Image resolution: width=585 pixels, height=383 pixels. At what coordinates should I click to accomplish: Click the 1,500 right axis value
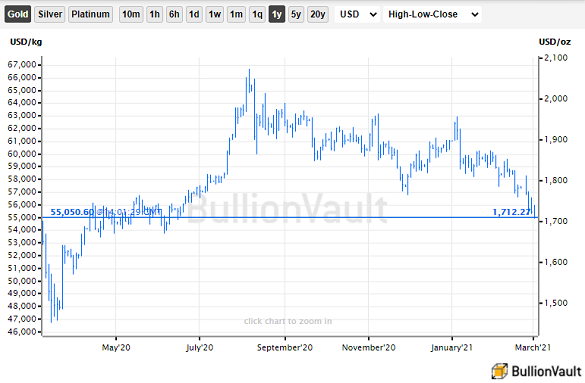(556, 303)
